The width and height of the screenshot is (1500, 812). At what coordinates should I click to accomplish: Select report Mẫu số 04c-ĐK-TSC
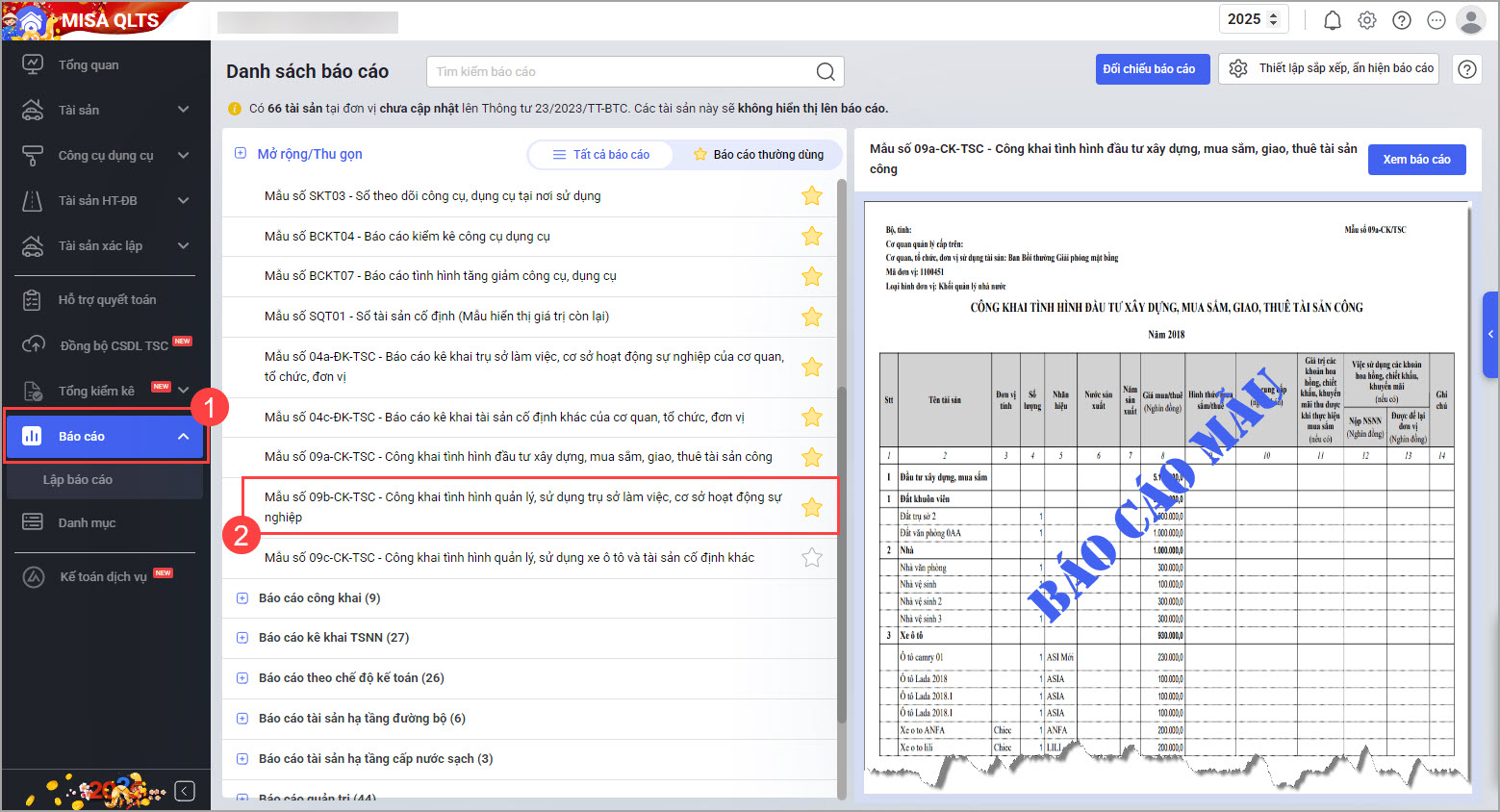(504, 417)
